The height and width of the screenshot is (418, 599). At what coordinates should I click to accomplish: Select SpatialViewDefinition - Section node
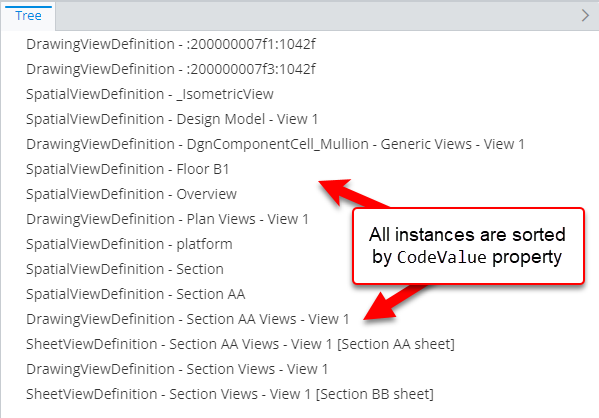[x=125, y=269]
